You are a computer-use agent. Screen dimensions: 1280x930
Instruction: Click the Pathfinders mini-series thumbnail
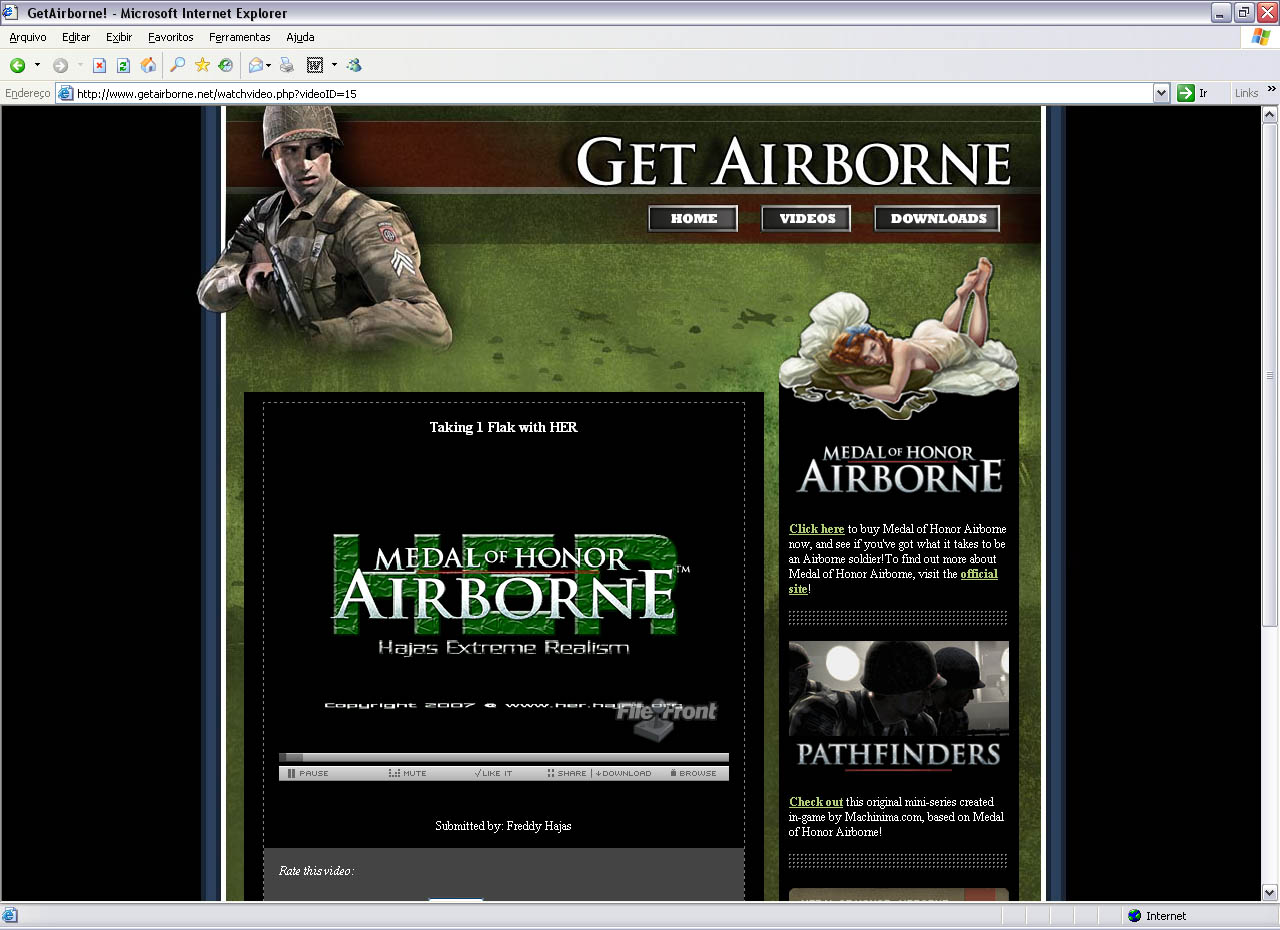pyautogui.click(x=898, y=707)
